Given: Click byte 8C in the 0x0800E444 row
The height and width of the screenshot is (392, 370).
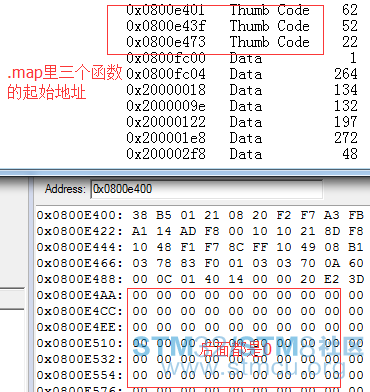Looking at the screenshot, I should 236,247.
